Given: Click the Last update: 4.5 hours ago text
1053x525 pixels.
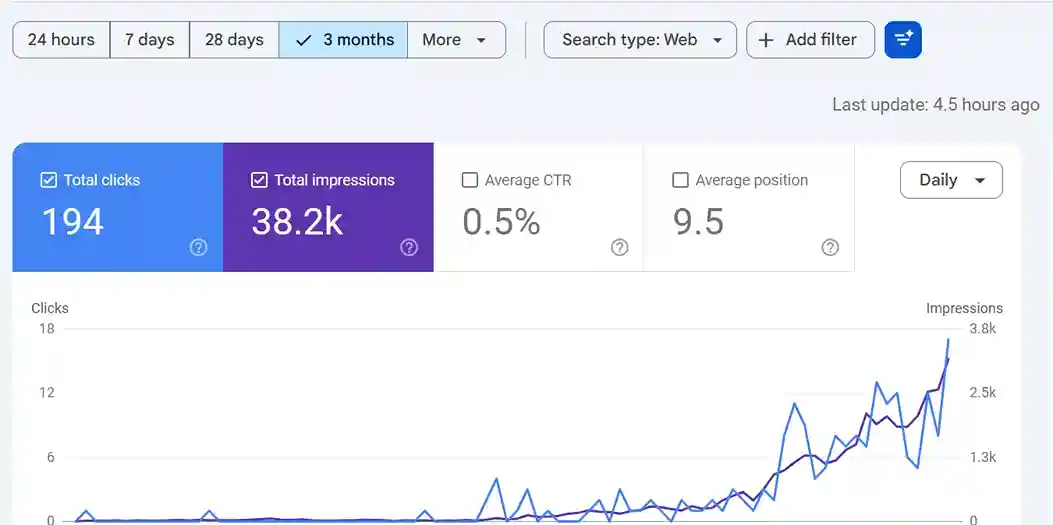Looking at the screenshot, I should click(x=935, y=105).
